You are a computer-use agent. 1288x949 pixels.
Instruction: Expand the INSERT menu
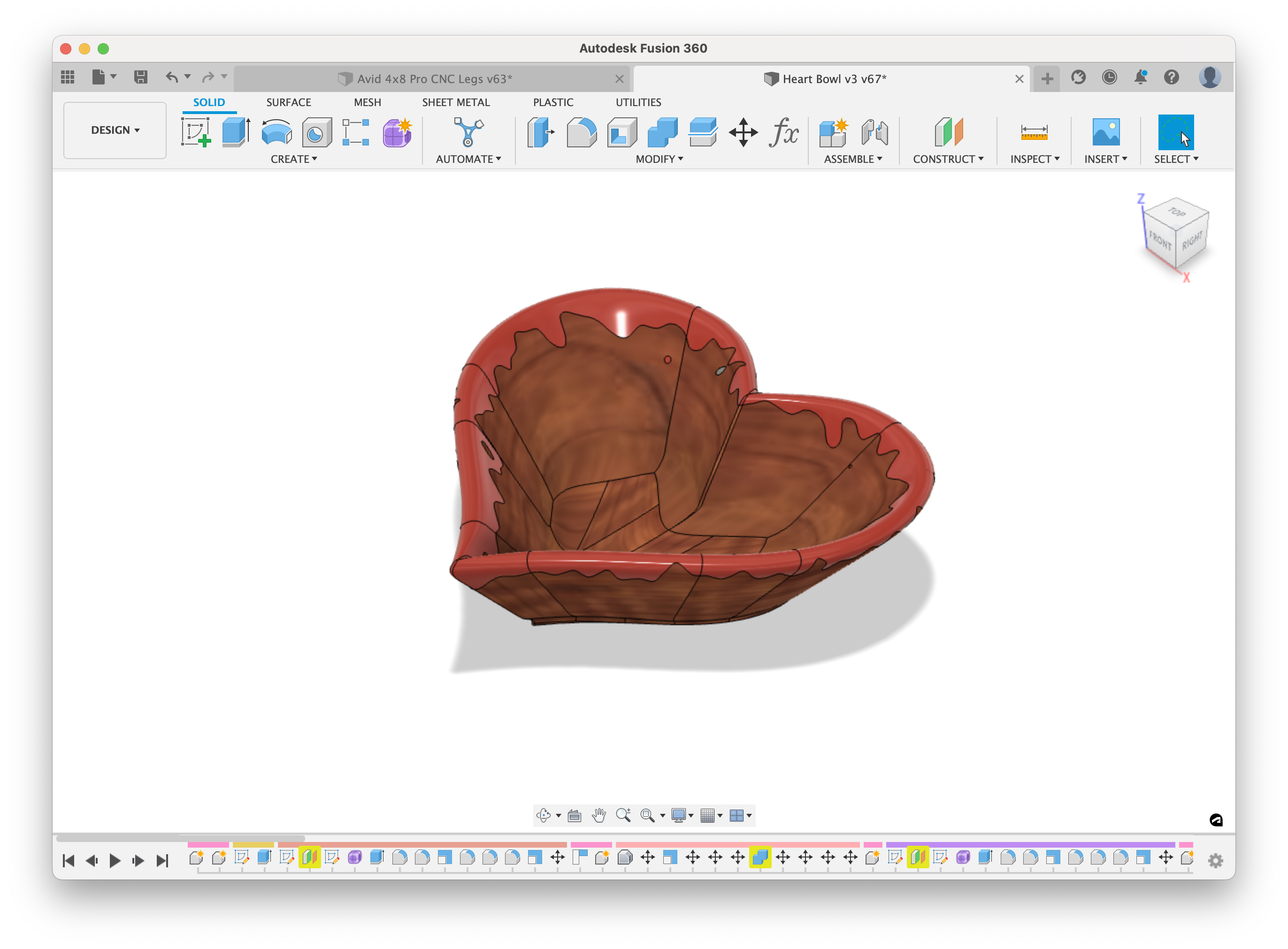[x=1105, y=159]
